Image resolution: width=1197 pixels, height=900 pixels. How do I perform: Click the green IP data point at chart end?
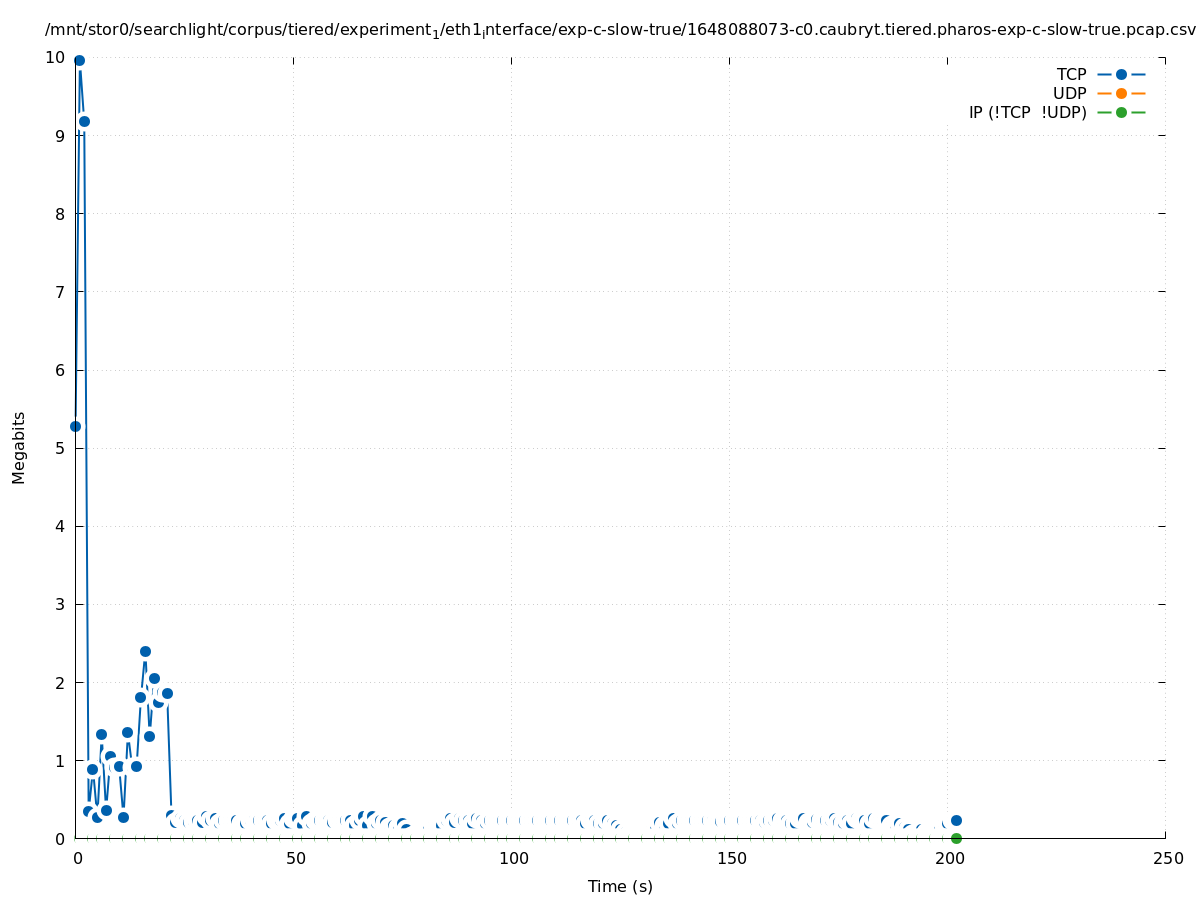(x=956, y=838)
